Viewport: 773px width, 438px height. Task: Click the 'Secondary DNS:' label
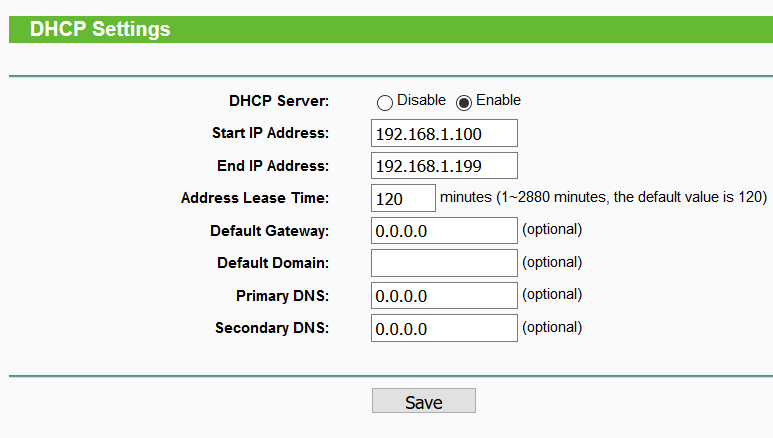[x=272, y=328]
